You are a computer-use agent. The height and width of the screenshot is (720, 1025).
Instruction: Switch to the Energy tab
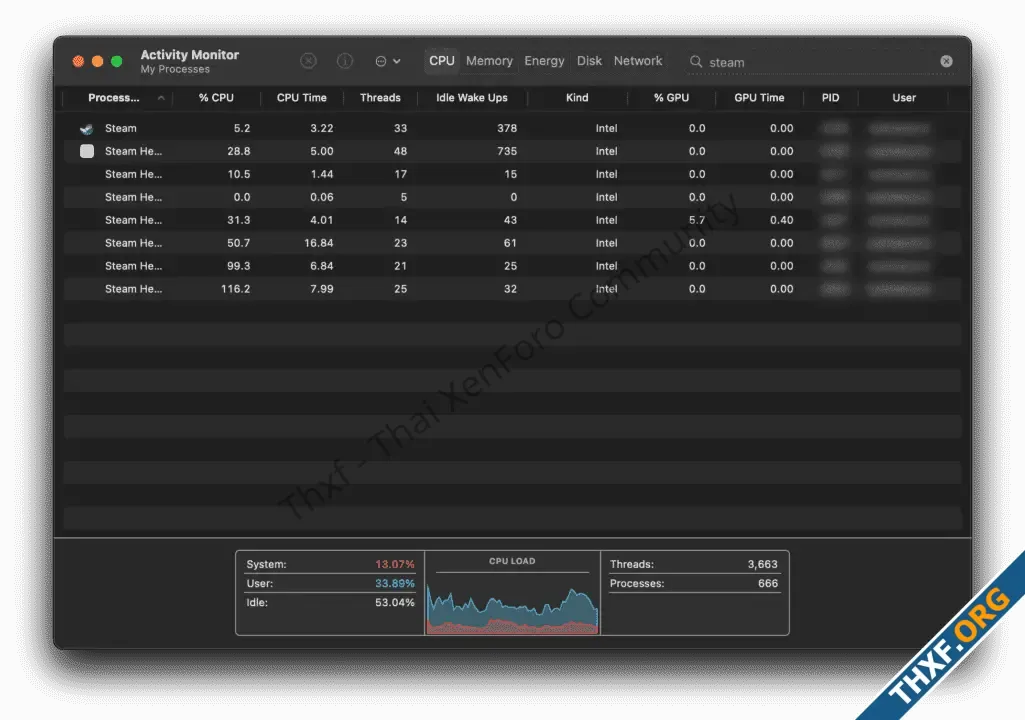(544, 61)
